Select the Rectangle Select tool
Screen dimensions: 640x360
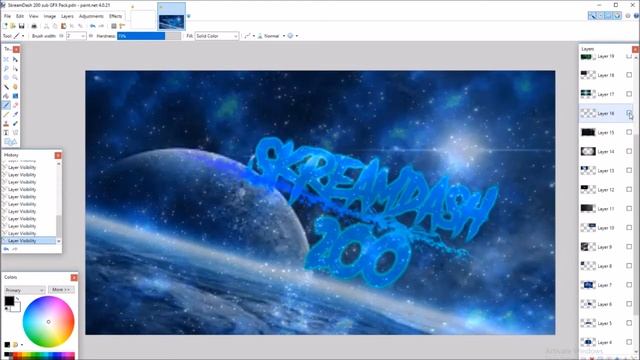click(6, 60)
